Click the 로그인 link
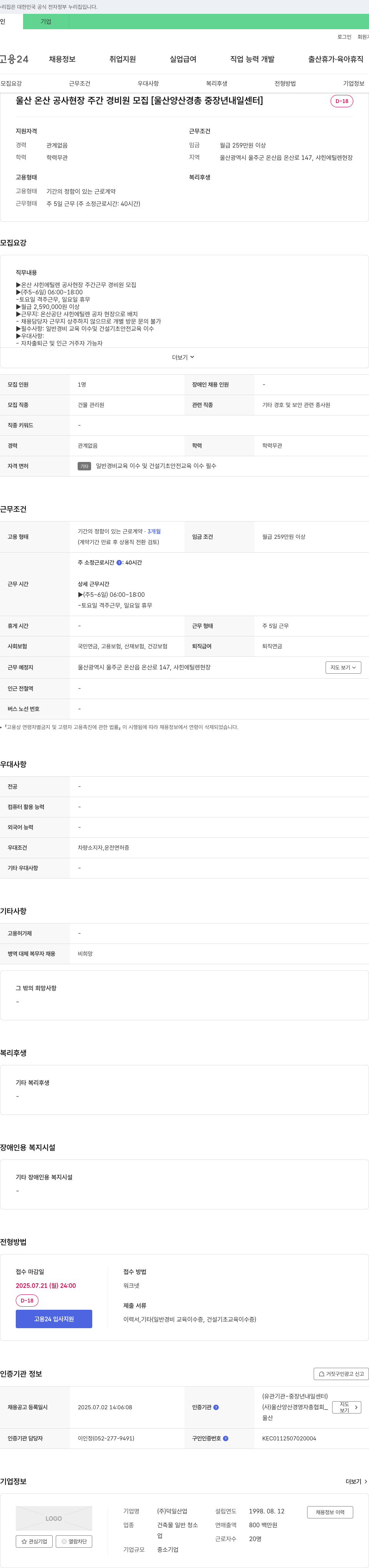The height and width of the screenshot is (1568, 369). click(344, 37)
